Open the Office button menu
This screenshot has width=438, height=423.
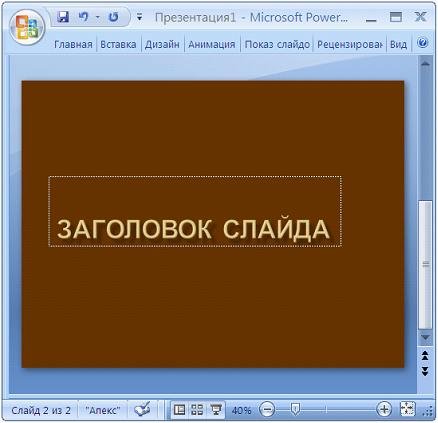click(27, 27)
